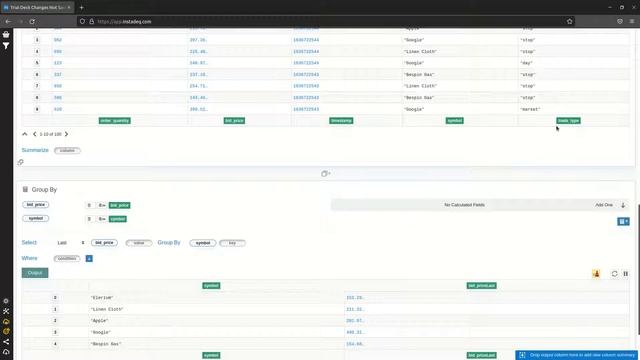Click timestamp column footer tag
Screen dimensions: 640x360
pos(341,121)
